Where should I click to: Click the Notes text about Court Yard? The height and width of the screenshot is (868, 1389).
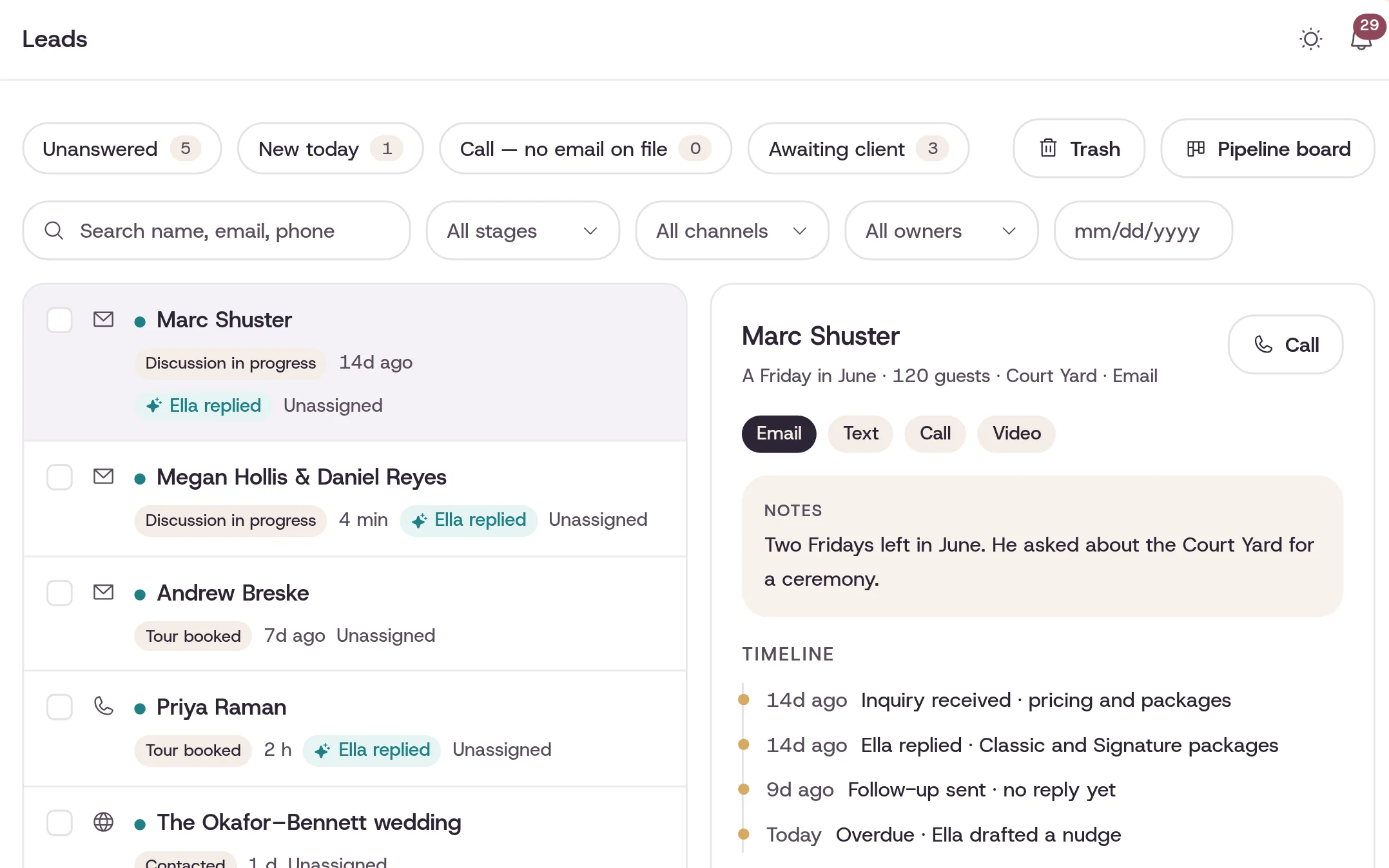coord(1039,562)
